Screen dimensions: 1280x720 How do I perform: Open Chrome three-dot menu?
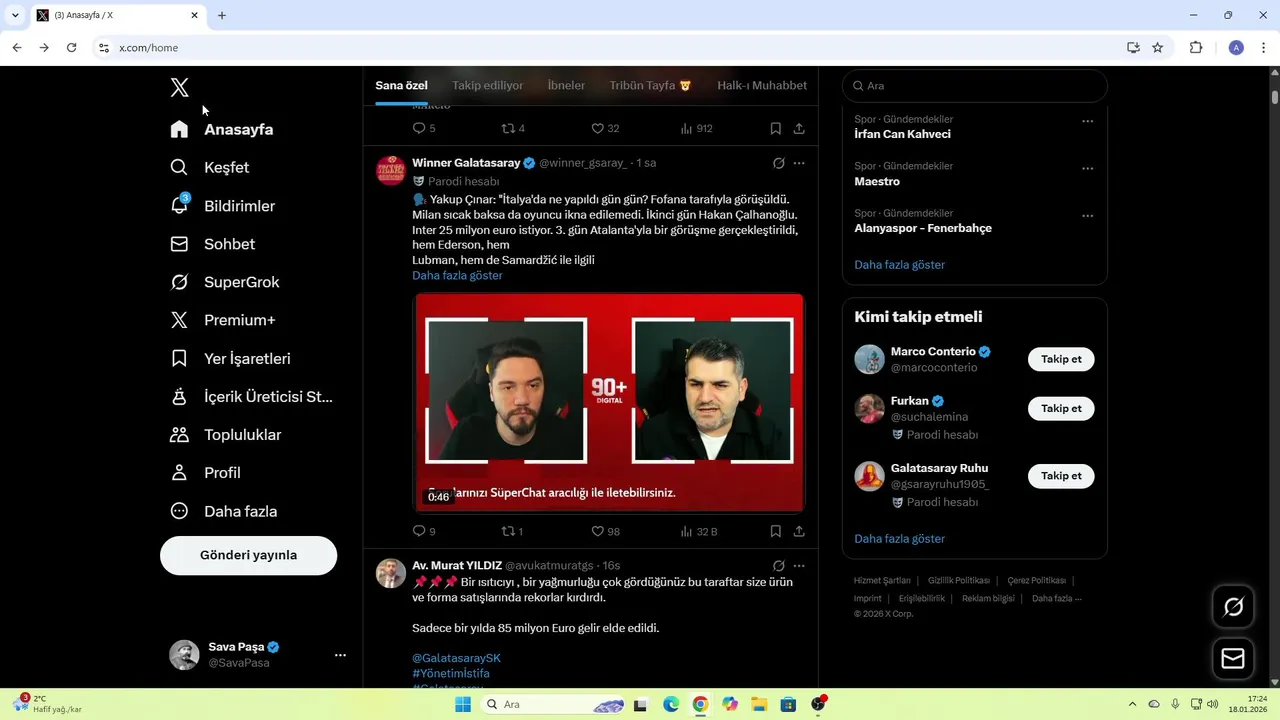click(1264, 47)
